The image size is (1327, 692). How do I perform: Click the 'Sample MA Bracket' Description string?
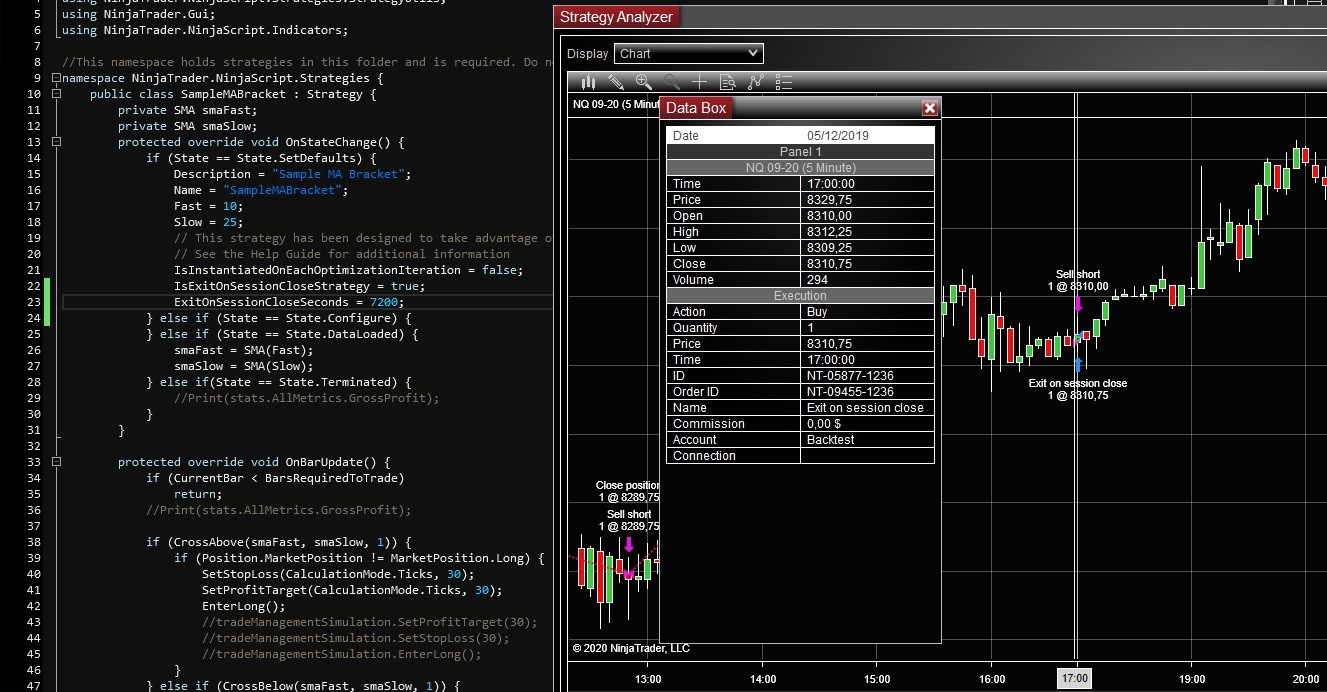[341, 174]
